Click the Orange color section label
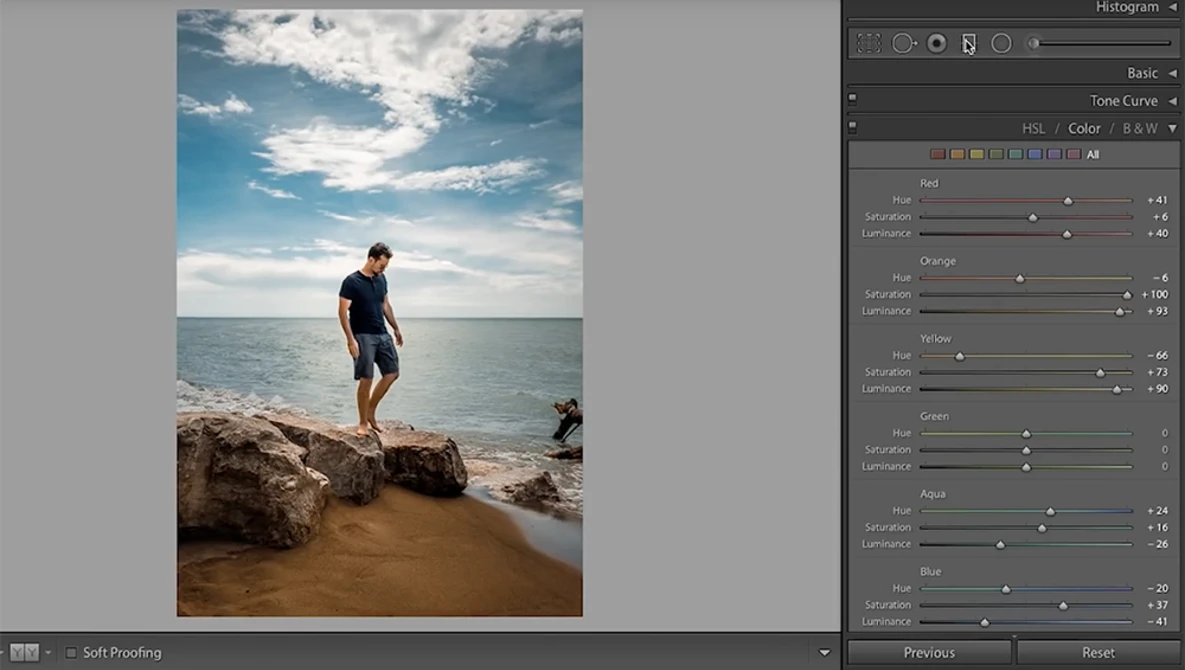1185x670 pixels. click(938, 261)
